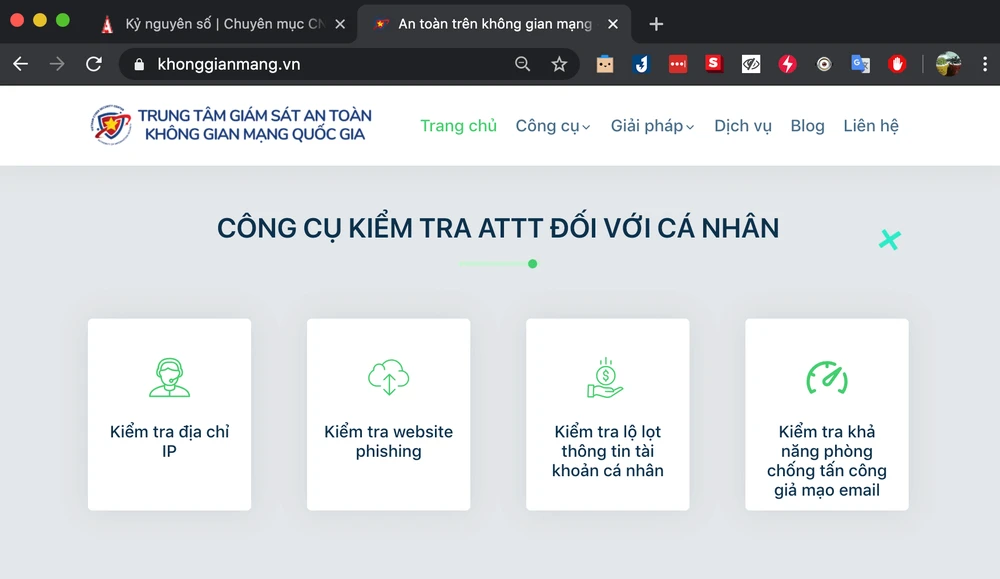Image resolution: width=1000 pixels, height=579 pixels.
Task: Expand the Công cụ dropdown menu
Action: point(552,126)
